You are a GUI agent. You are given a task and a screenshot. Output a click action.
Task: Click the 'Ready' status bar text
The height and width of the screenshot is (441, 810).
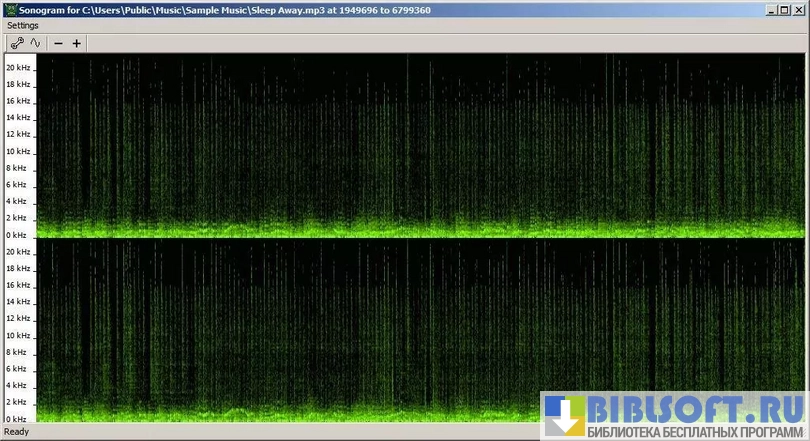pos(17,432)
